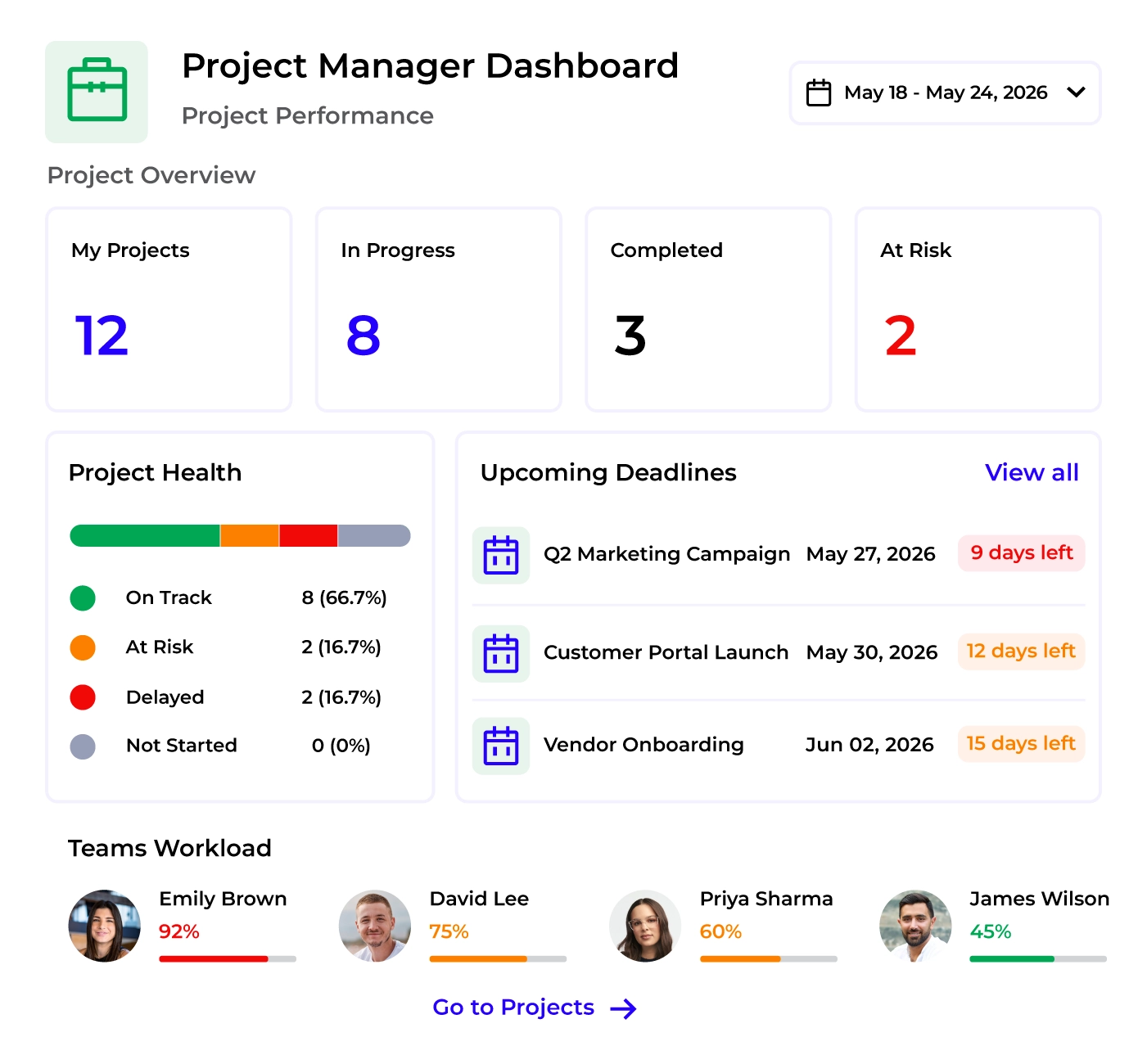
Task: Open the In Progress card
Action: (439, 309)
